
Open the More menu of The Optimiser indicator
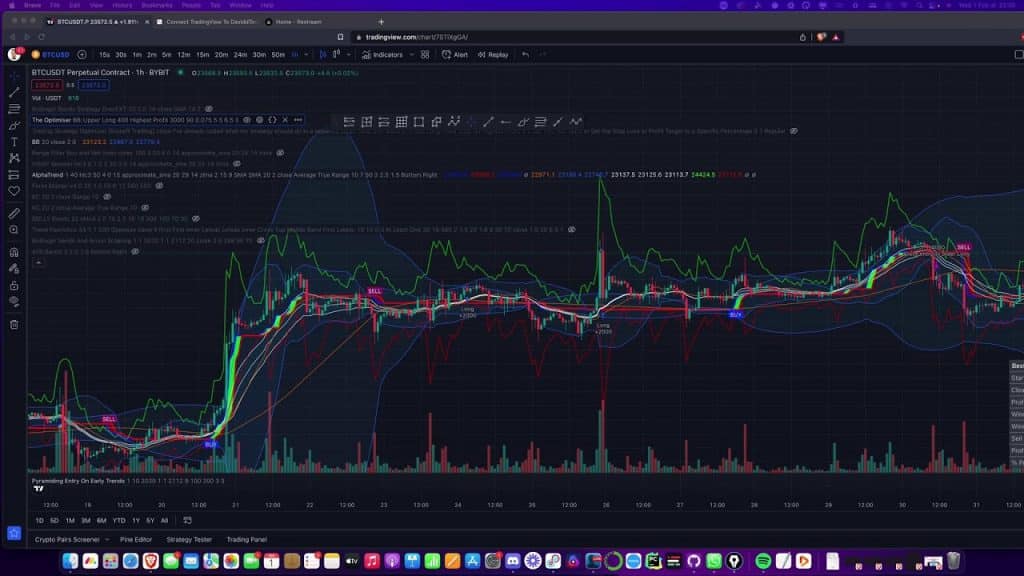pos(297,120)
